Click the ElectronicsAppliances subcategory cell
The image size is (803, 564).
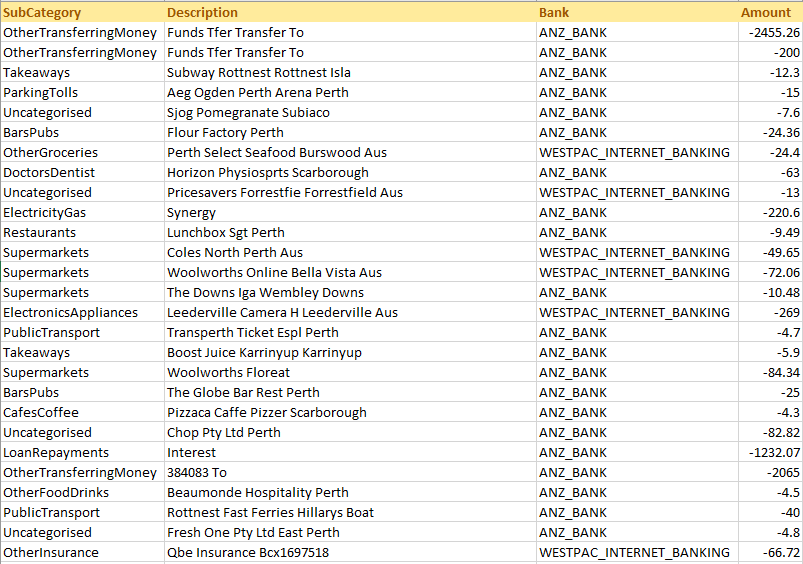tap(82, 312)
